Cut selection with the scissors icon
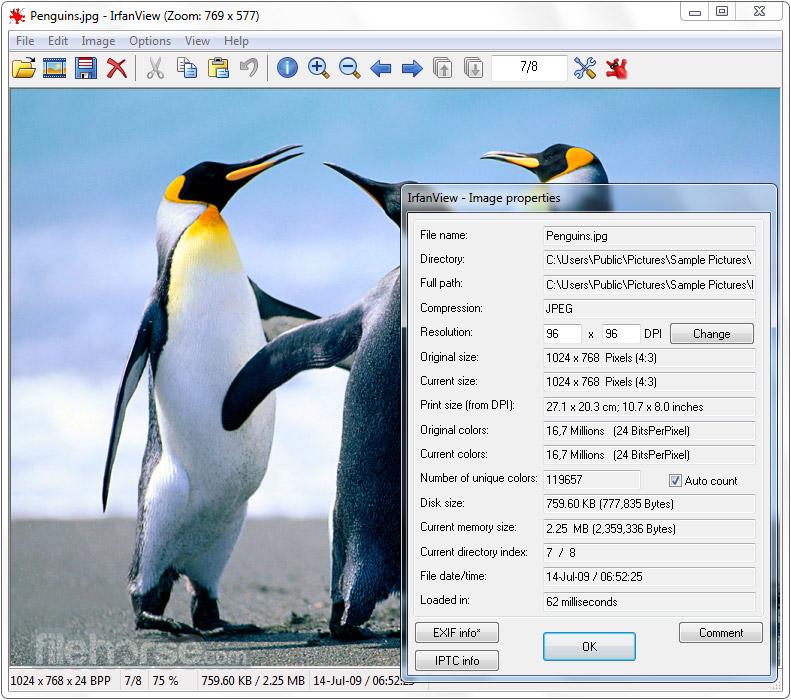Image resolution: width=791 pixels, height=700 pixels. (155, 68)
